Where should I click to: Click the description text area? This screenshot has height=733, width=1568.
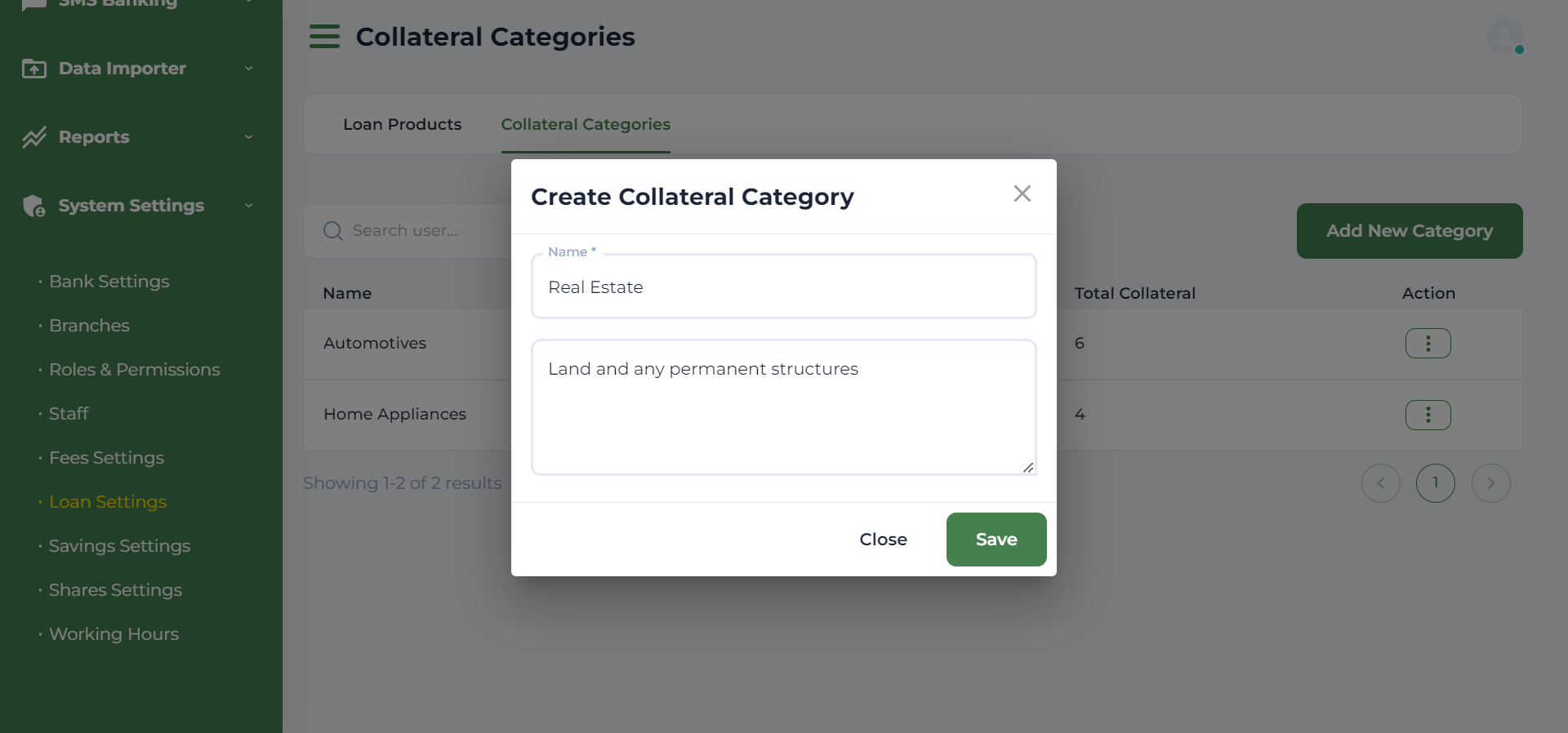[x=783, y=407]
